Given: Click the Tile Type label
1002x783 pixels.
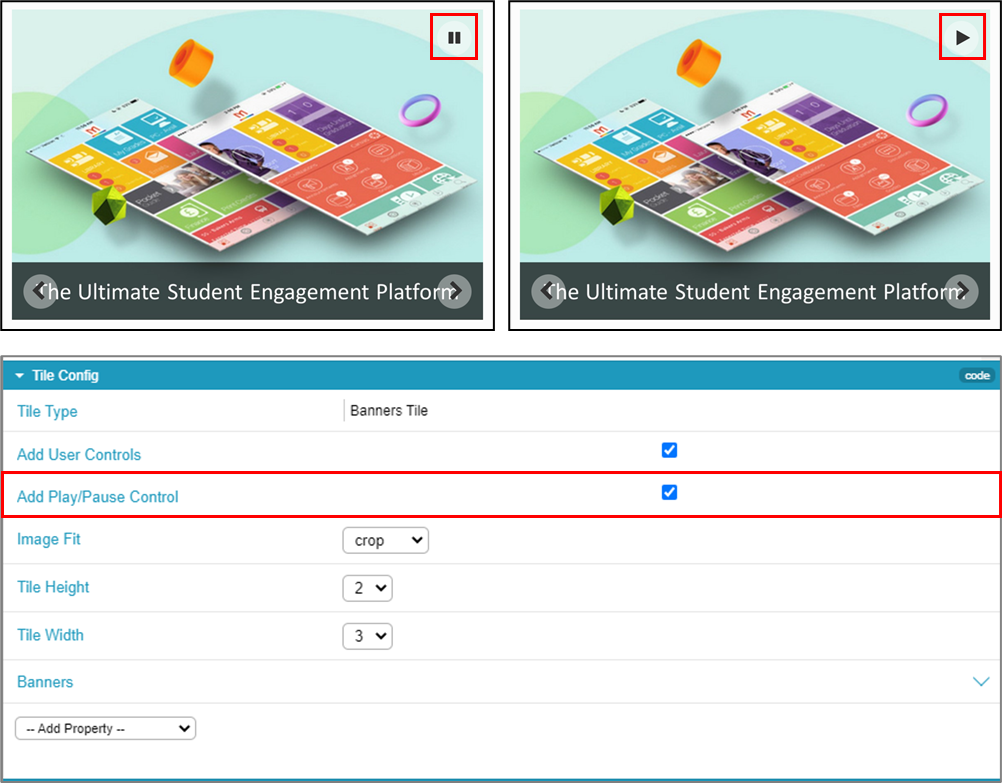Looking at the screenshot, I should pos(47,411).
